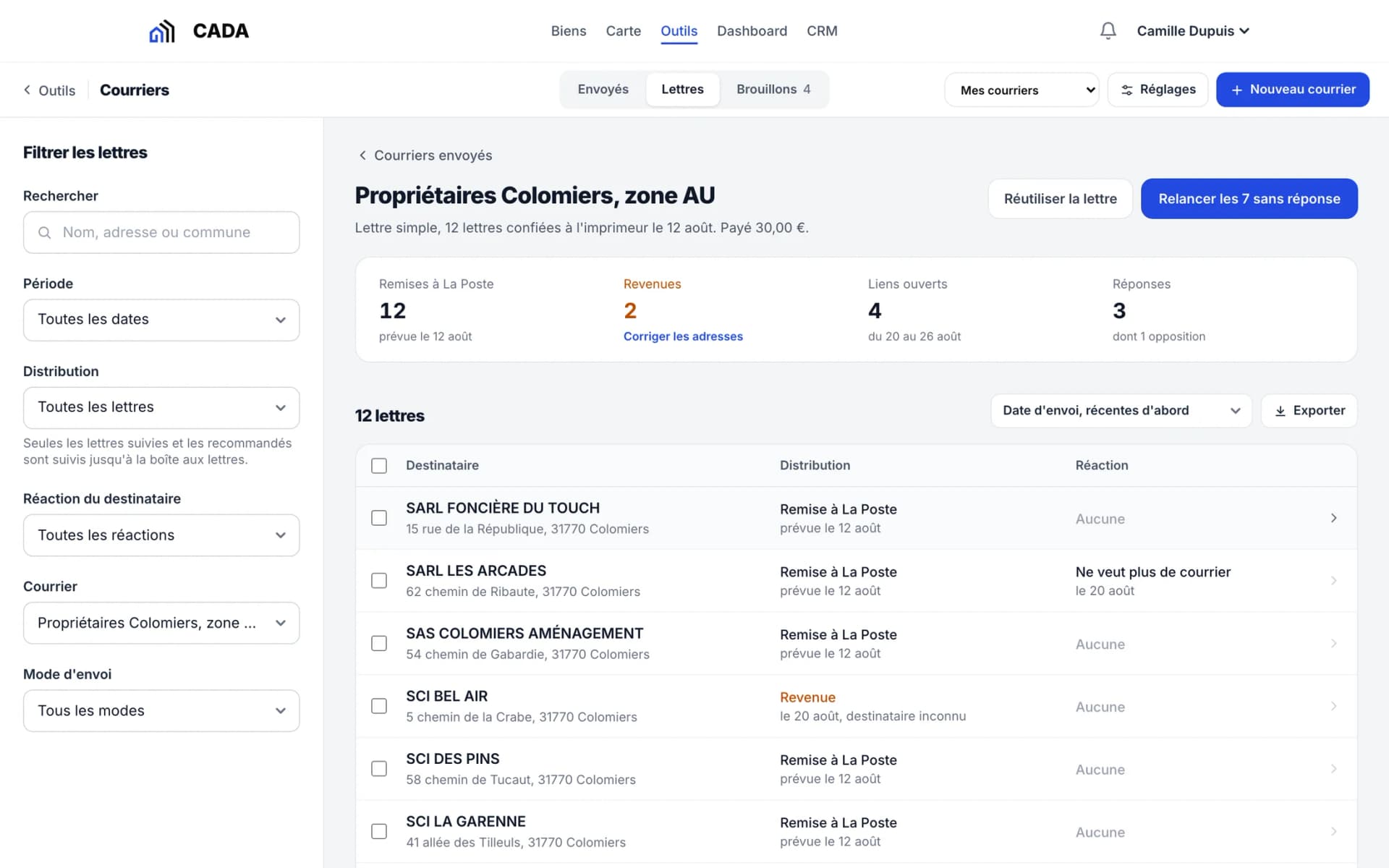Open the Dashboard navigation item
The width and height of the screenshot is (1389, 868).
[752, 31]
